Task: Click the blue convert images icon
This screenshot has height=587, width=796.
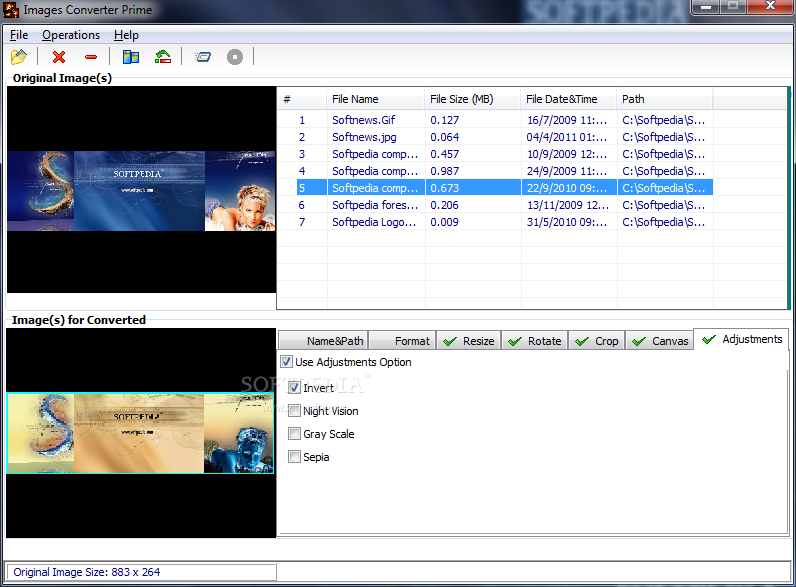Action: [203, 57]
